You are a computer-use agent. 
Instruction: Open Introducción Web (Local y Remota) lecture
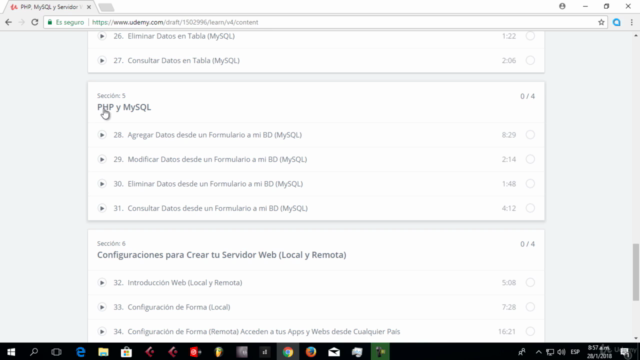click(x=185, y=283)
